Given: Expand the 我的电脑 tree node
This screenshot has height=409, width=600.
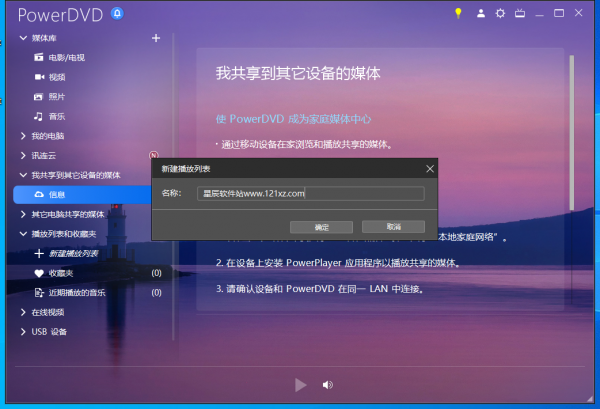Looking at the screenshot, I should [x=23, y=135].
